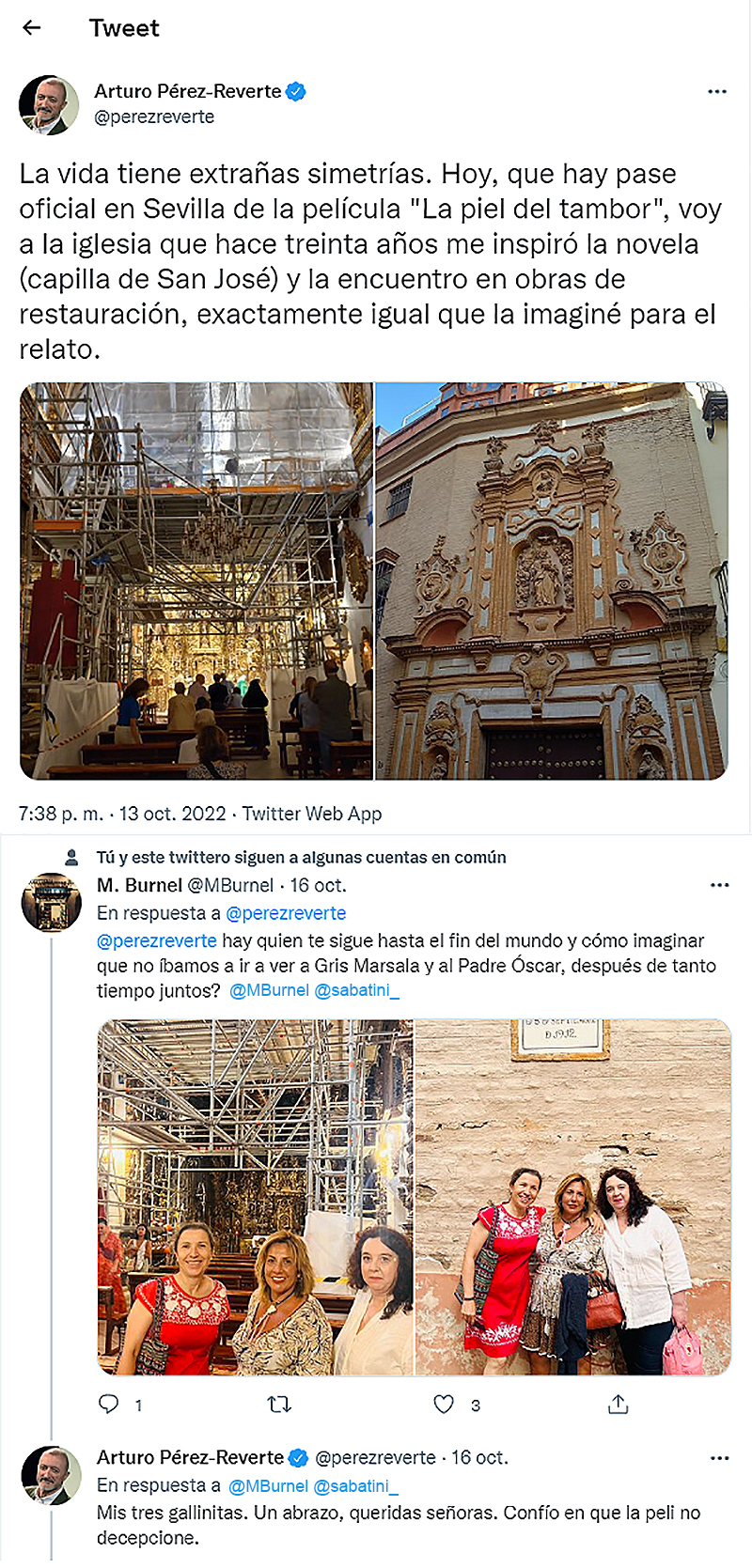
Task: View the photo of women against brick wall
Action: 573,1197
